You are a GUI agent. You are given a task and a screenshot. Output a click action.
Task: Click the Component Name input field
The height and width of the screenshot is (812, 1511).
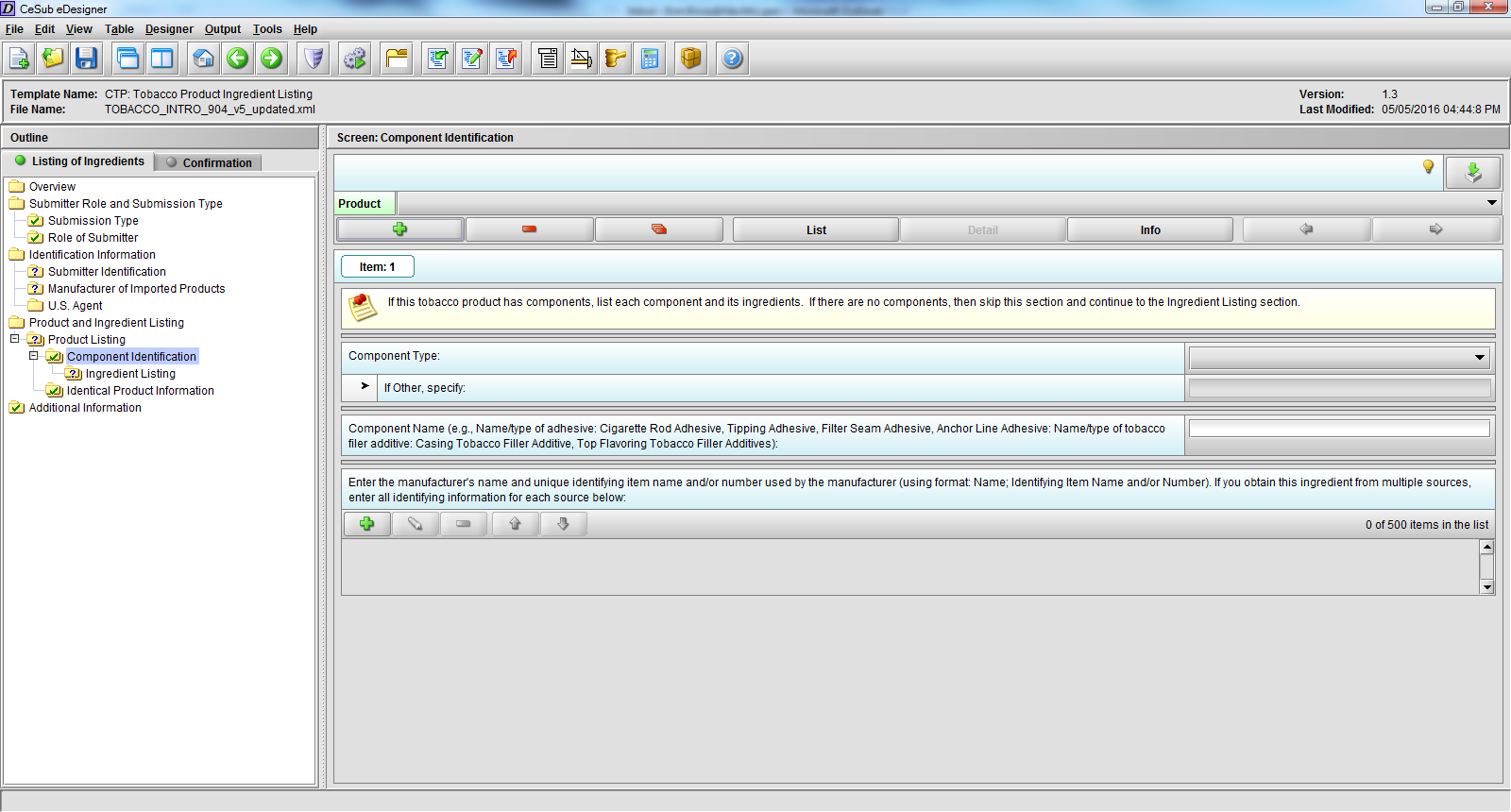coord(1338,429)
